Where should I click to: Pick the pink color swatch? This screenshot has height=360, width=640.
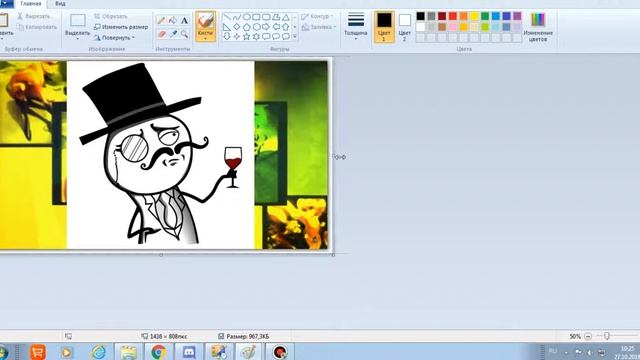pos(453,27)
